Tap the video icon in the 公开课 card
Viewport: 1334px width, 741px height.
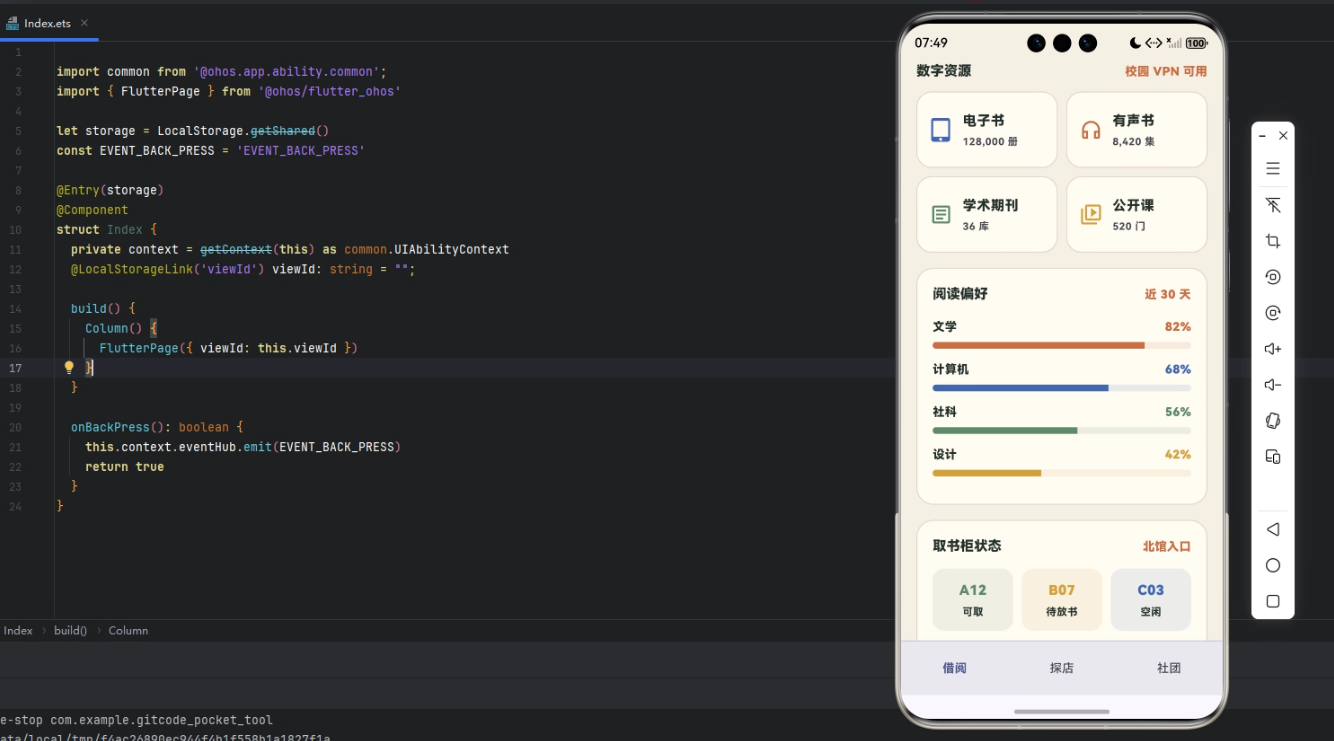[1091, 215]
